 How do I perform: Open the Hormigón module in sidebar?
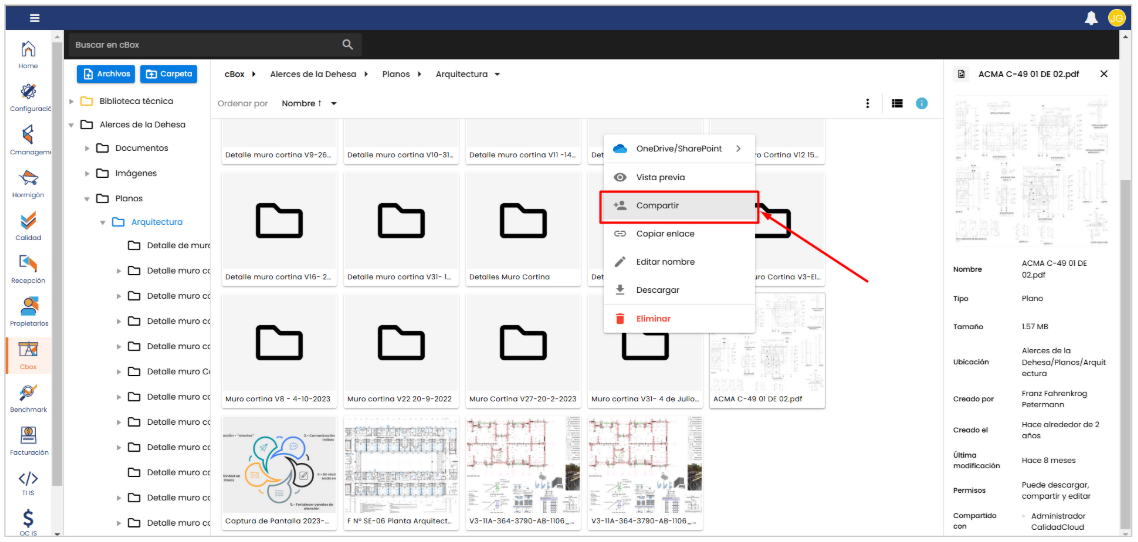tap(29, 181)
